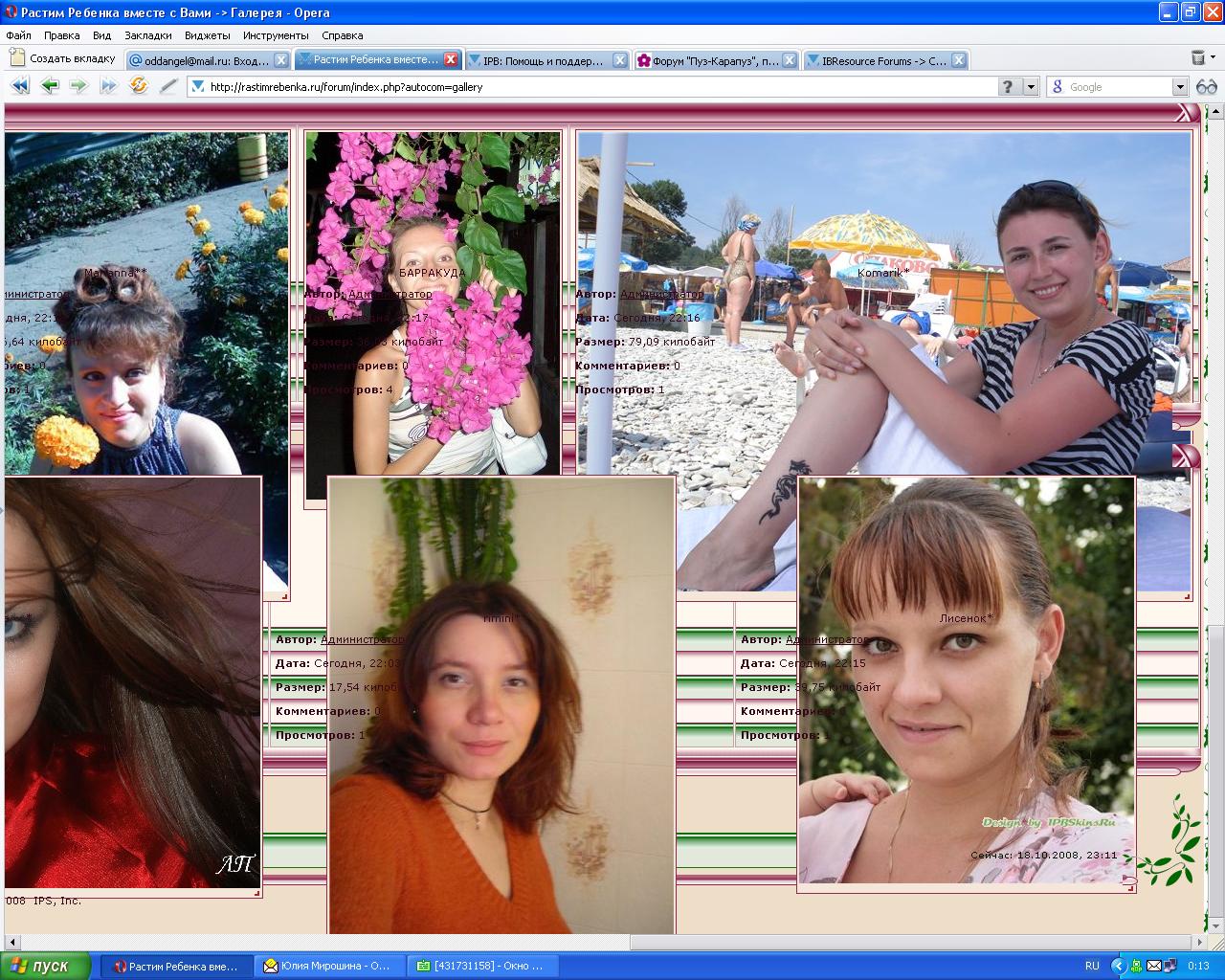The height and width of the screenshot is (980, 1225).
Task: Switch to 'Юлия Мирошина' taskbar window
Action: [x=329, y=967]
